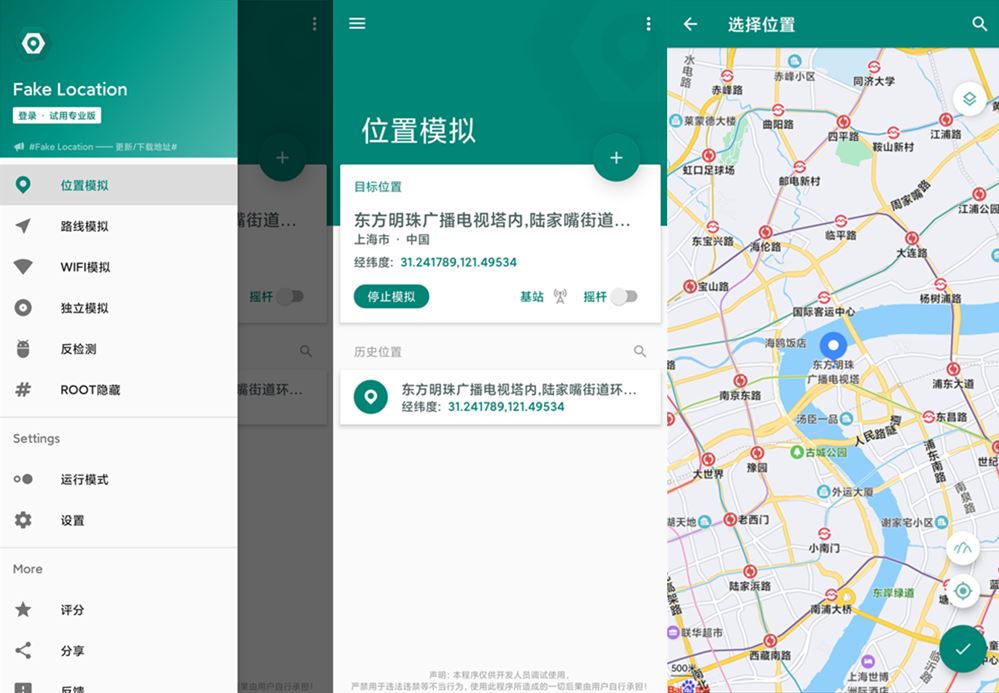Viewport: 999px width, 693px height.
Task: Click the cell tower antenna icon
Action: point(560,296)
